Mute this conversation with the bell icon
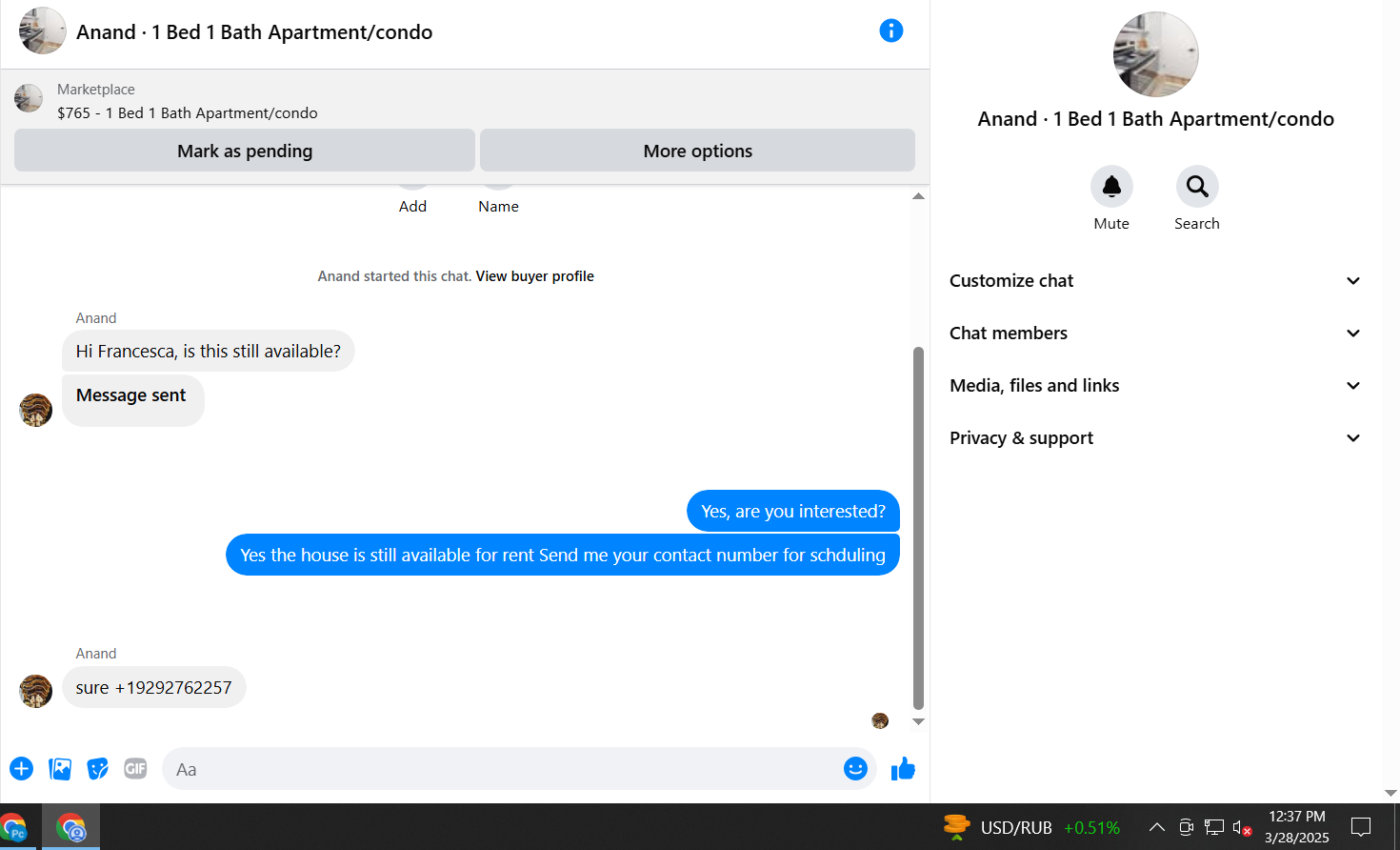 tap(1111, 186)
